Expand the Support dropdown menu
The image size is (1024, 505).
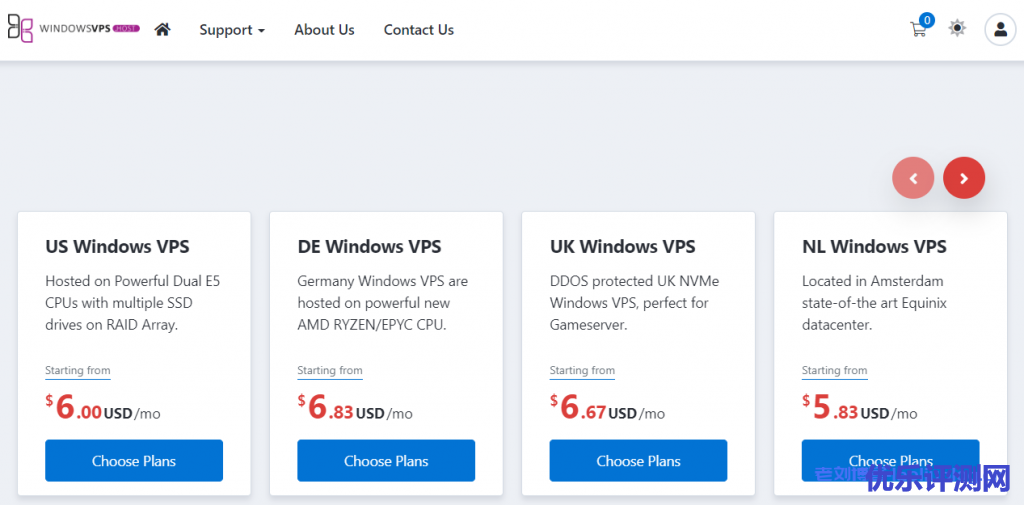click(x=231, y=30)
